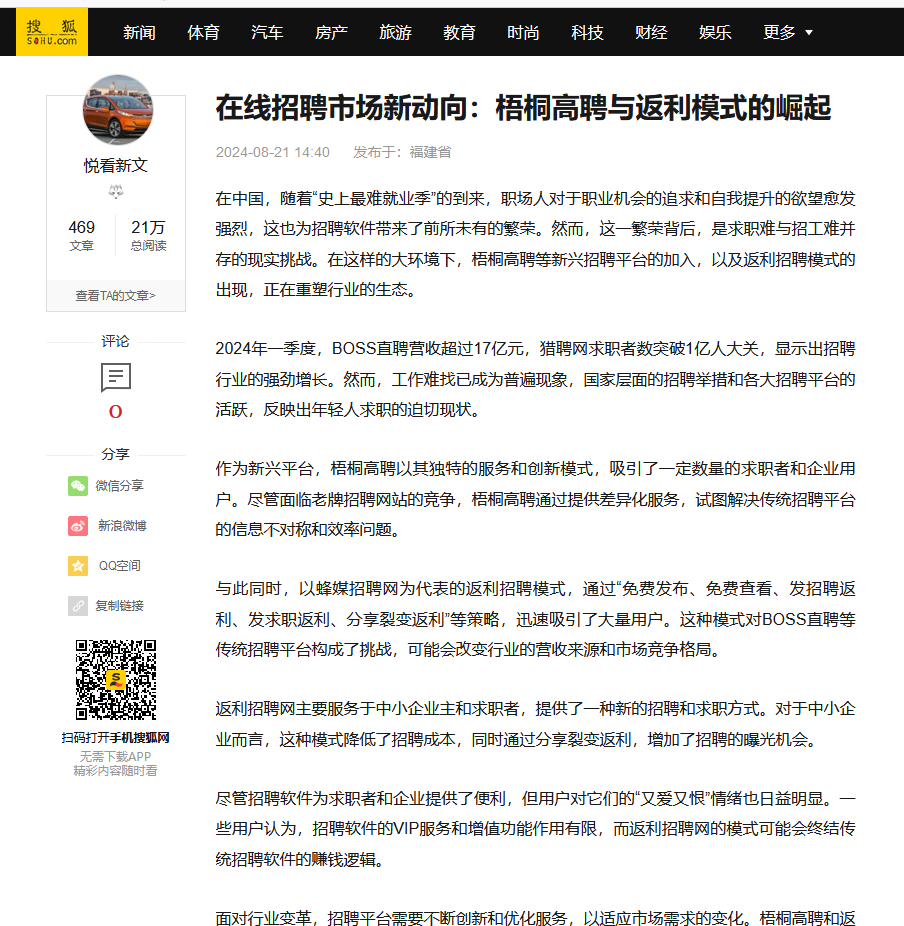This screenshot has height=926, width=904.
Task: Select the 科技 nav item
Action: point(587,32)
